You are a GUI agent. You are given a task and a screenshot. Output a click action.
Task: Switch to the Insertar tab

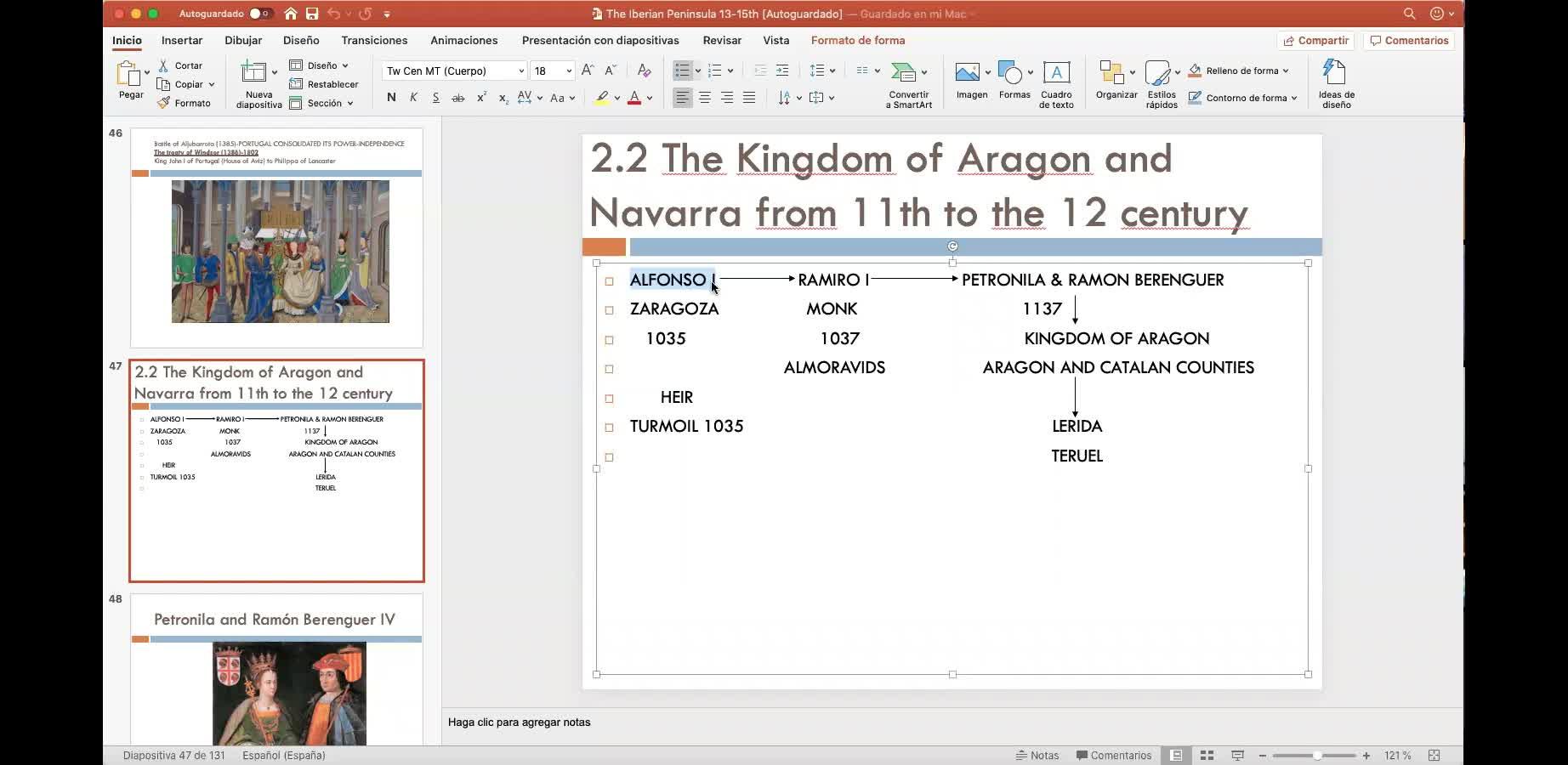coord(182,40)
